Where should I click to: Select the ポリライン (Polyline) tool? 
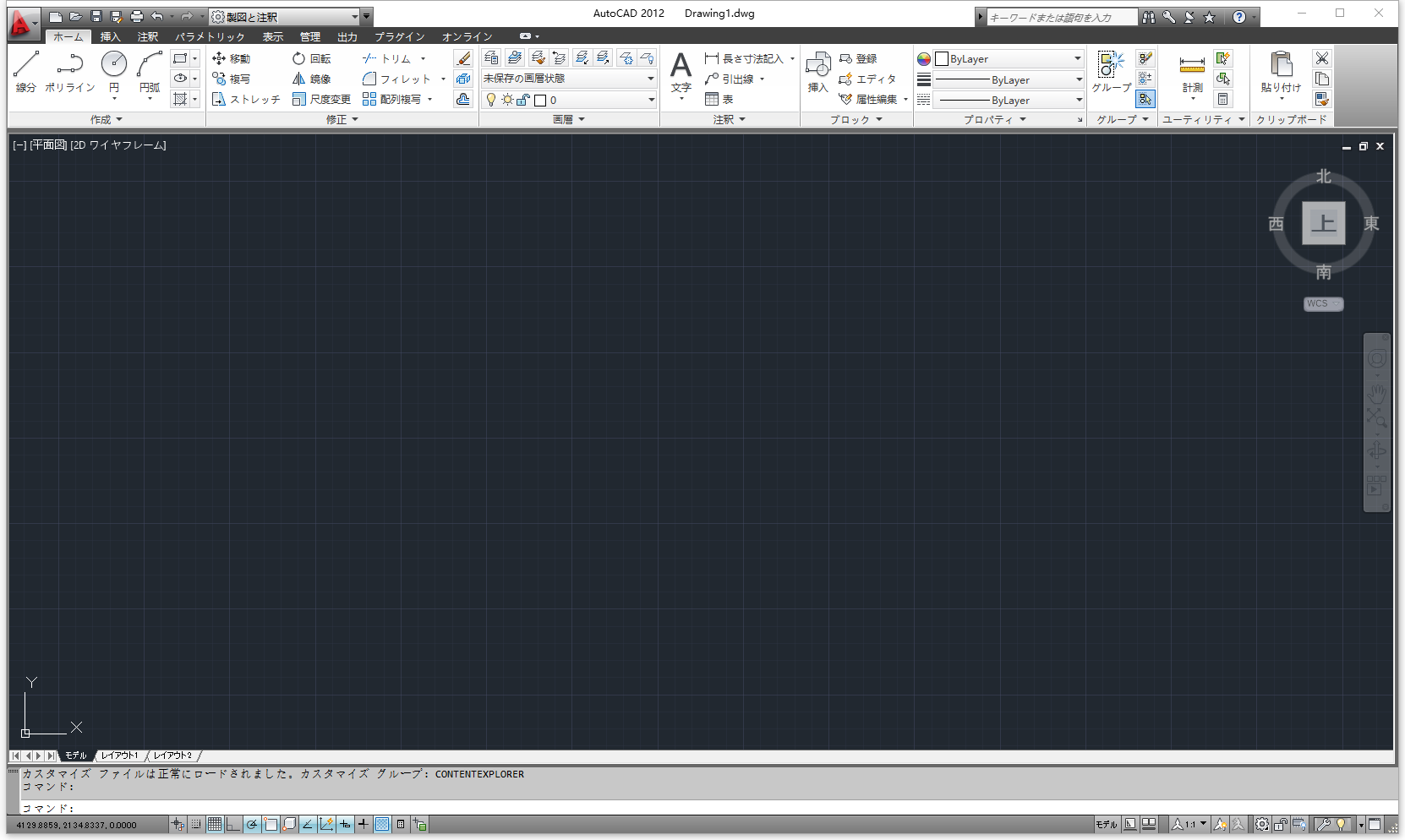(x=69, y=71)
